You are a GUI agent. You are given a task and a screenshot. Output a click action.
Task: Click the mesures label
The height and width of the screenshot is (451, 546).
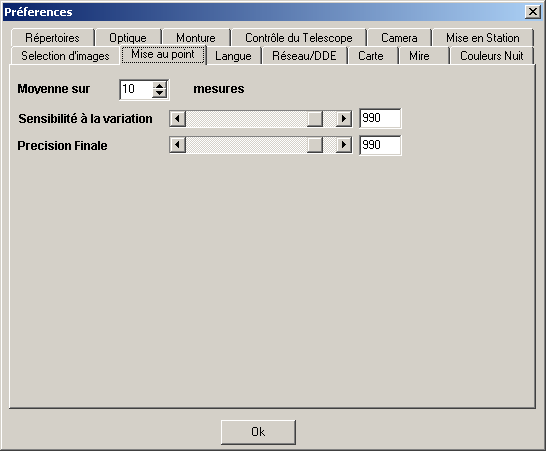click(219, 89)
